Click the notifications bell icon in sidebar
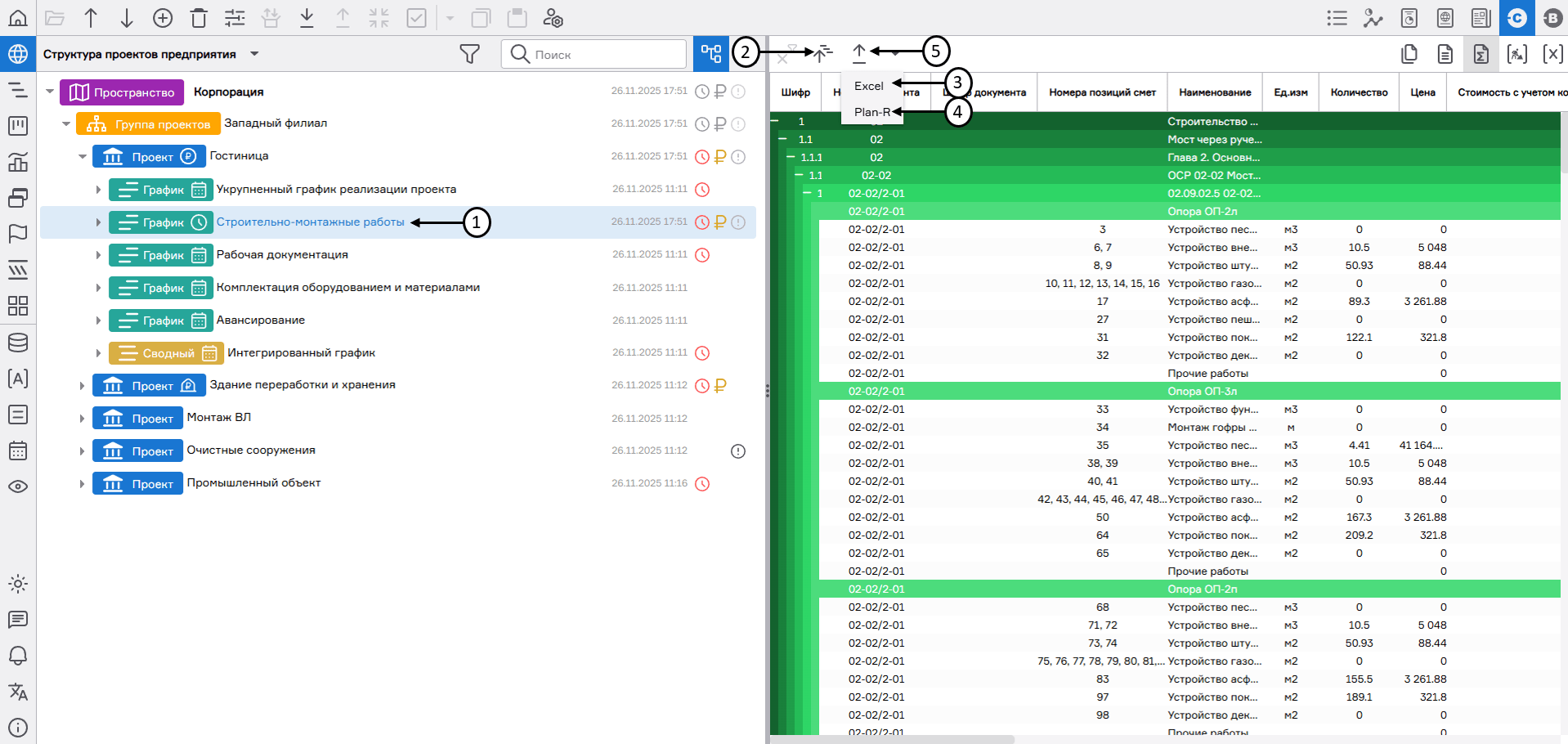This screenshot has width=1568, height=744. (18, 656)
